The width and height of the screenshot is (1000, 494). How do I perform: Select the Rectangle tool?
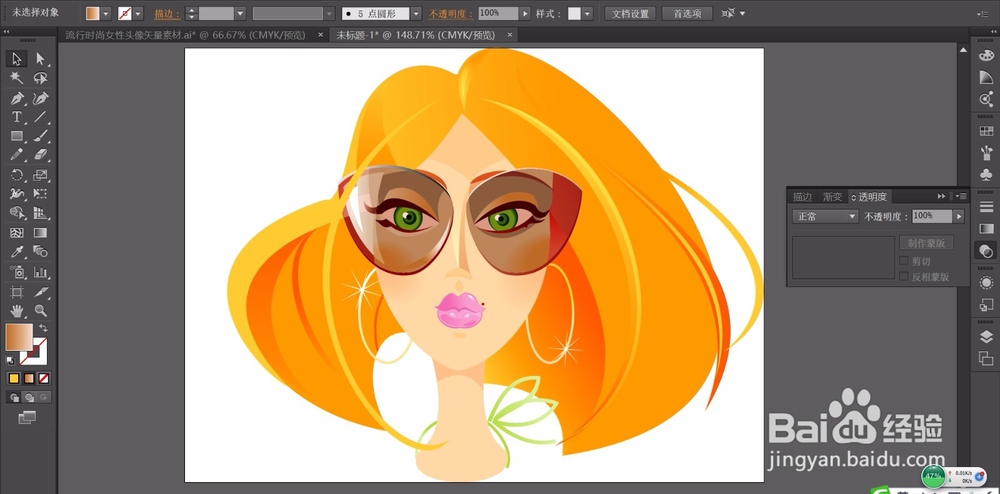point(17,136)
